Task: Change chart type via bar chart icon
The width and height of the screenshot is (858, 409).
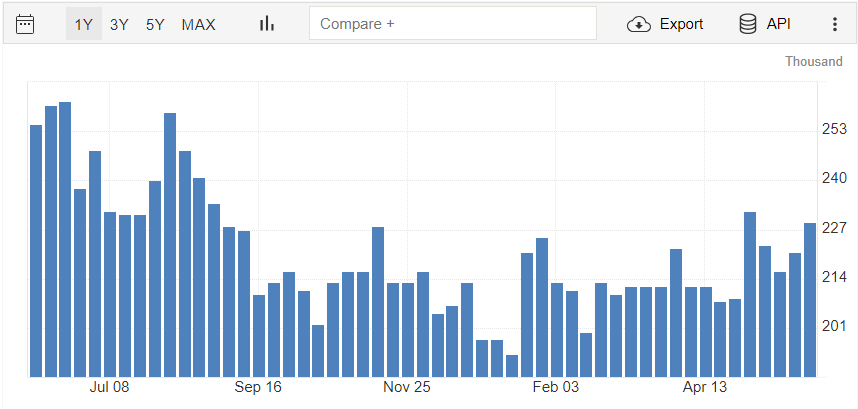Action: pos(267,24)
